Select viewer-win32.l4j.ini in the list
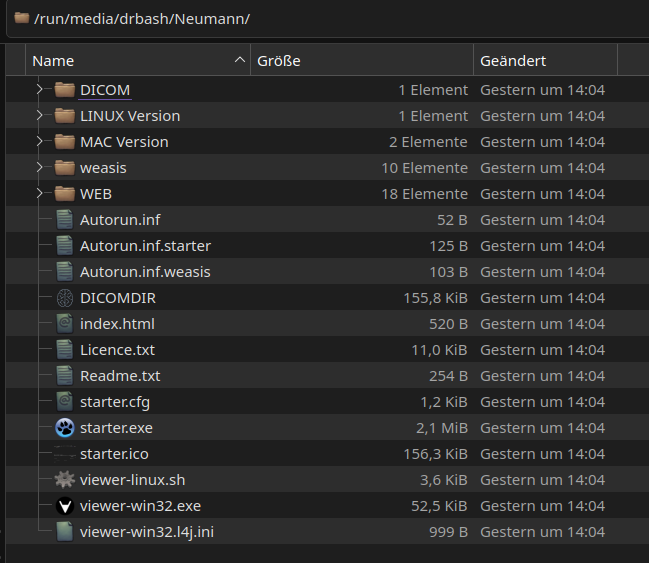 (146, 532)
